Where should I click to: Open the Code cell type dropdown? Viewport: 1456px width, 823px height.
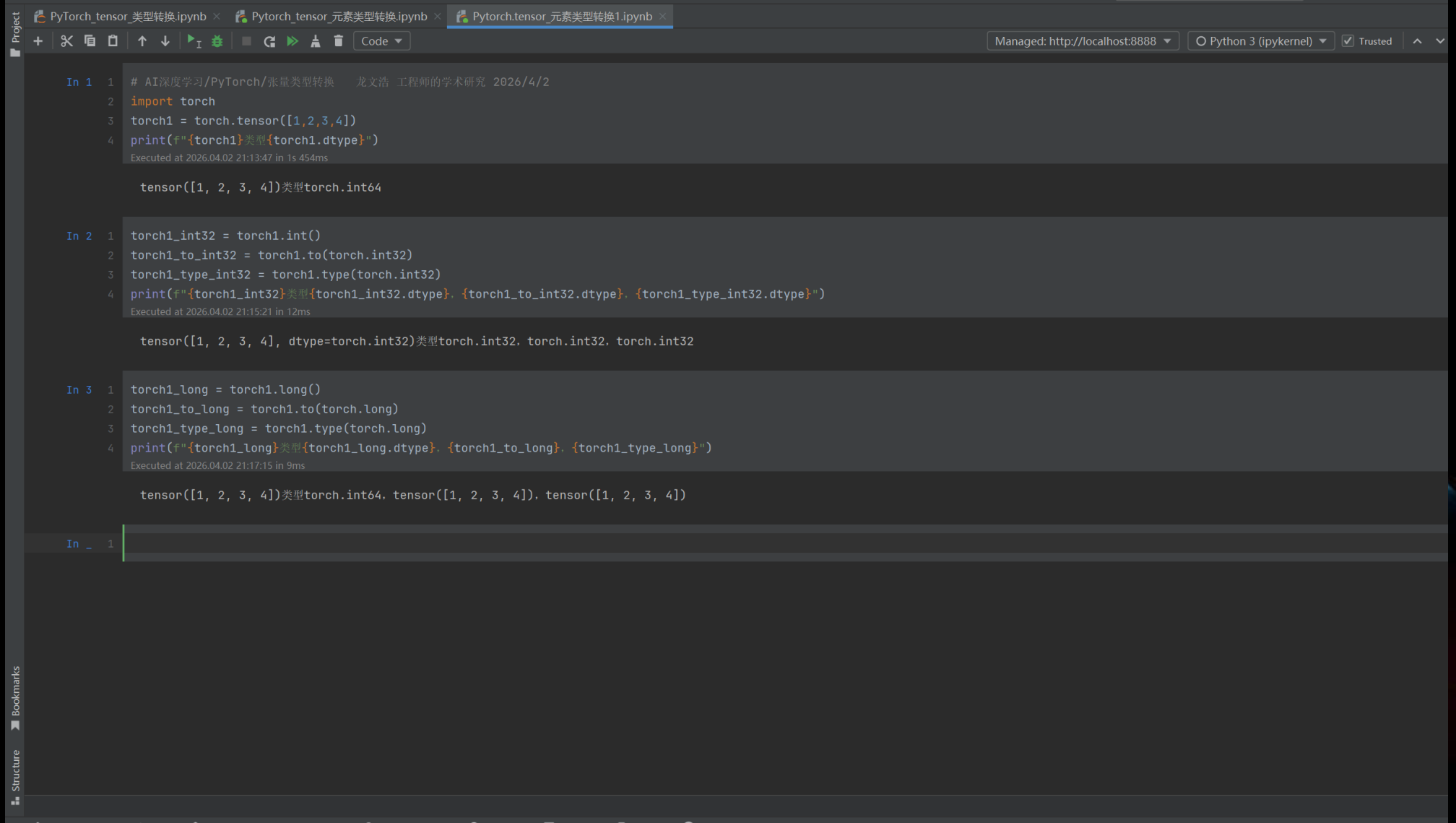click(381, 41)
